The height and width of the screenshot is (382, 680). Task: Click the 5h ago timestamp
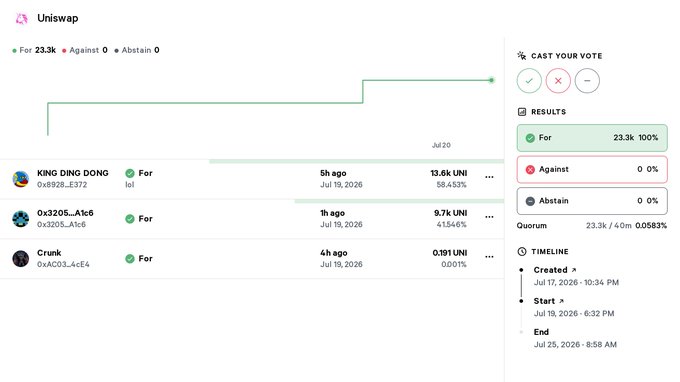click(x=333, y=173)
